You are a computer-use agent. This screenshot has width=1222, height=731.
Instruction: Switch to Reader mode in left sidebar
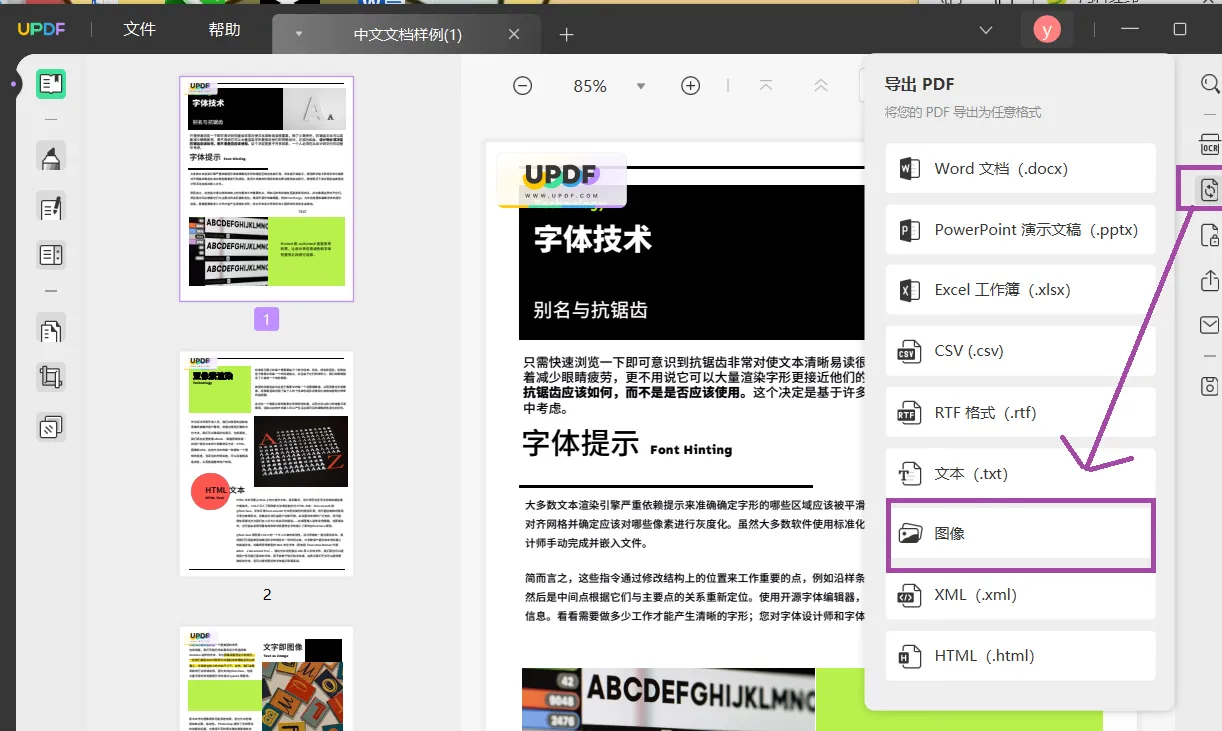tap(51, 84)
